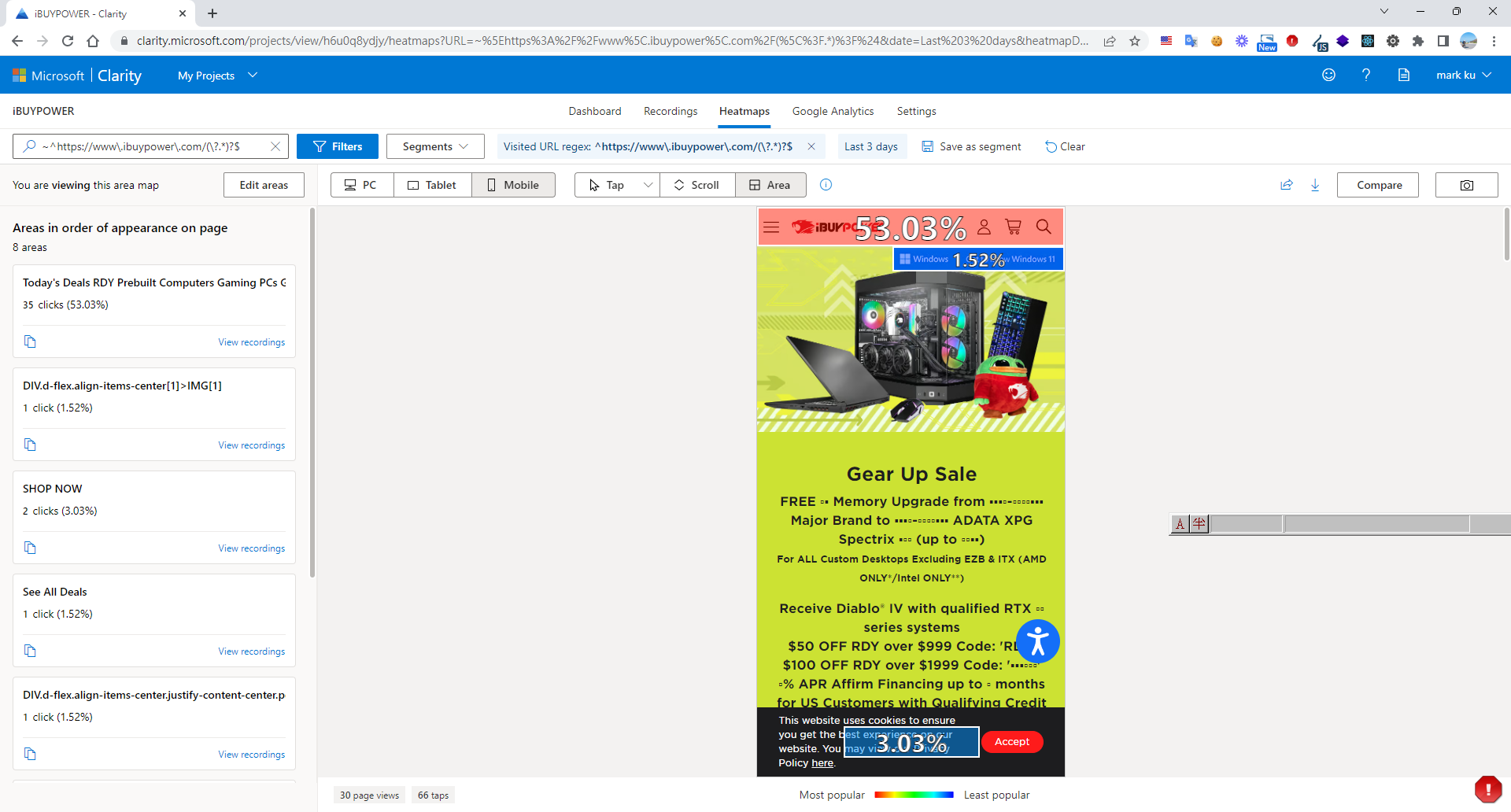The image size is (1511, 812).
Task: Download the heatmap using the download icon
Action: [x=1315, y=185]
